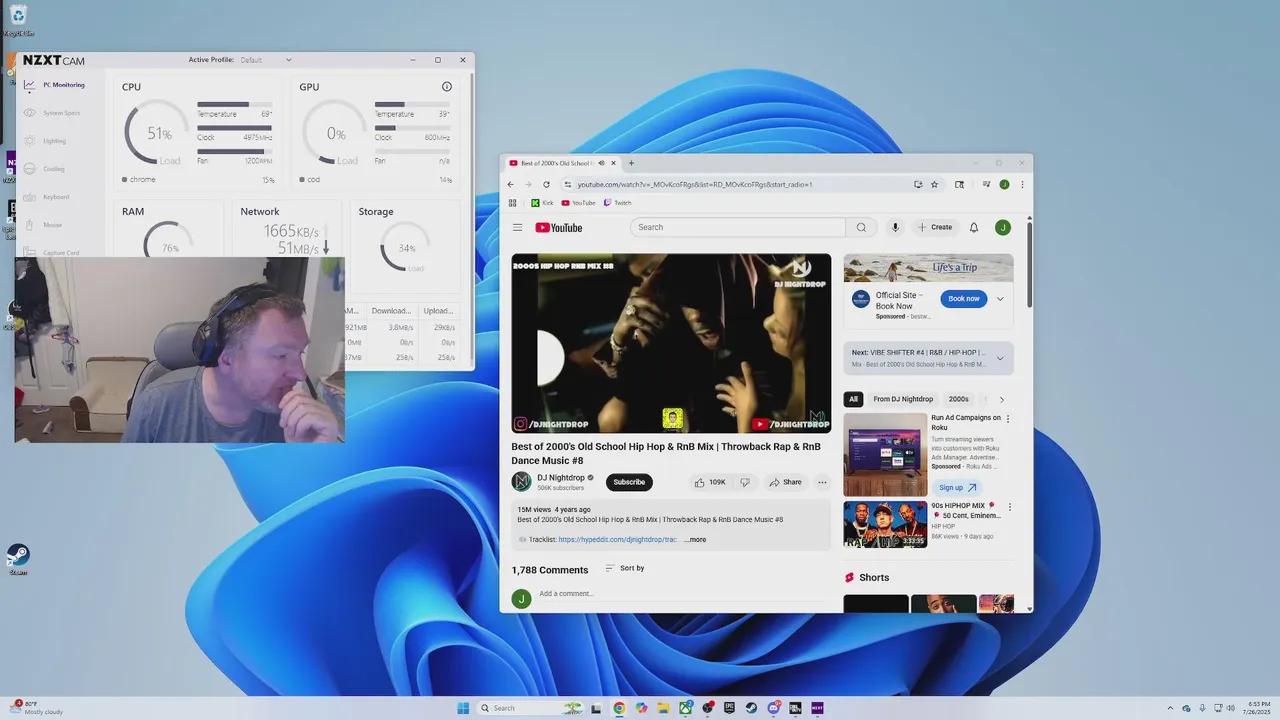The height and width of the screenshot is (720, 1280).
Task: Open YouTube notifications bell
Action: pyautogui.click(x=974, y=227)
